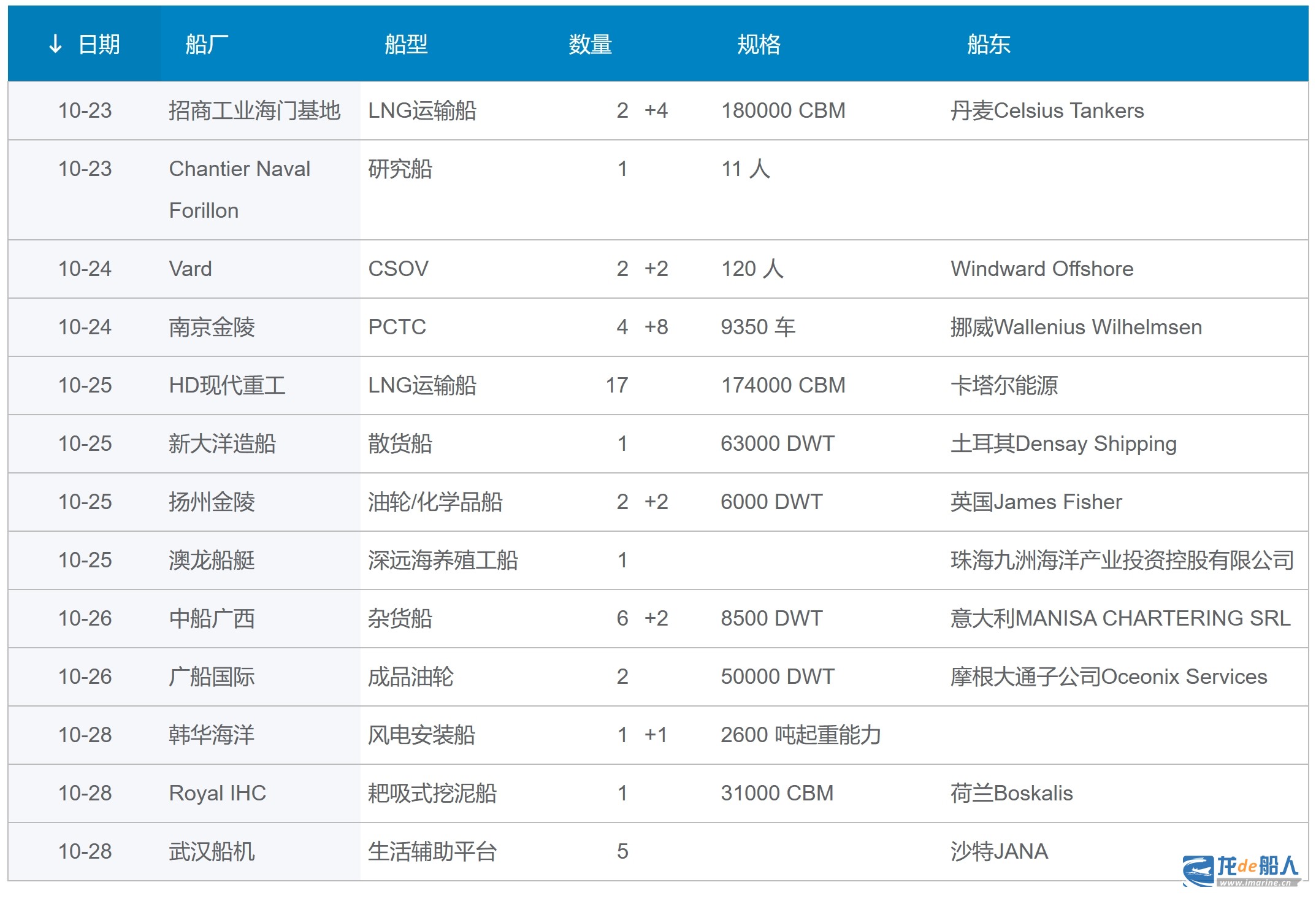Click the PCTC ship type cell
This screenshot has height=901, width=1316.
[x=397, y=327]
